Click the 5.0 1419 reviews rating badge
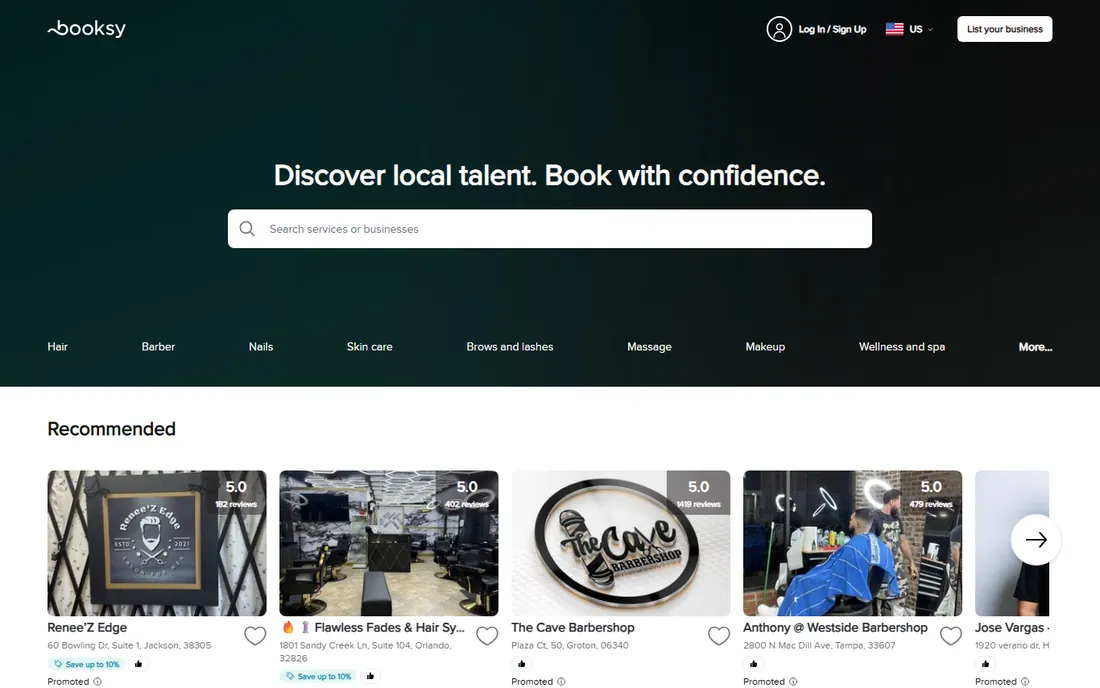 coord(698,493)
